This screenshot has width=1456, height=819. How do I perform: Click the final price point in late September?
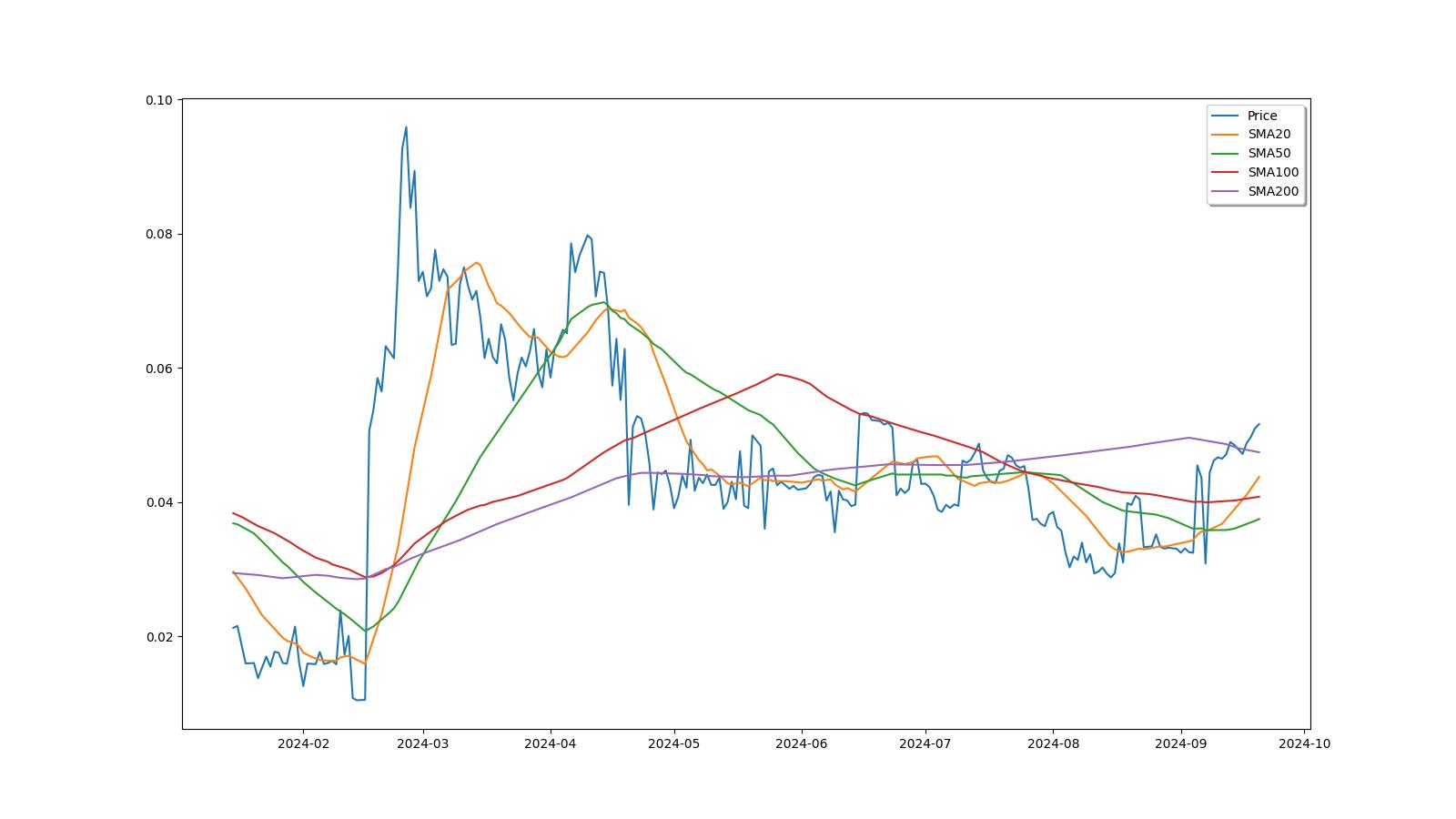pyautogui.click(x=1259, y=424)
